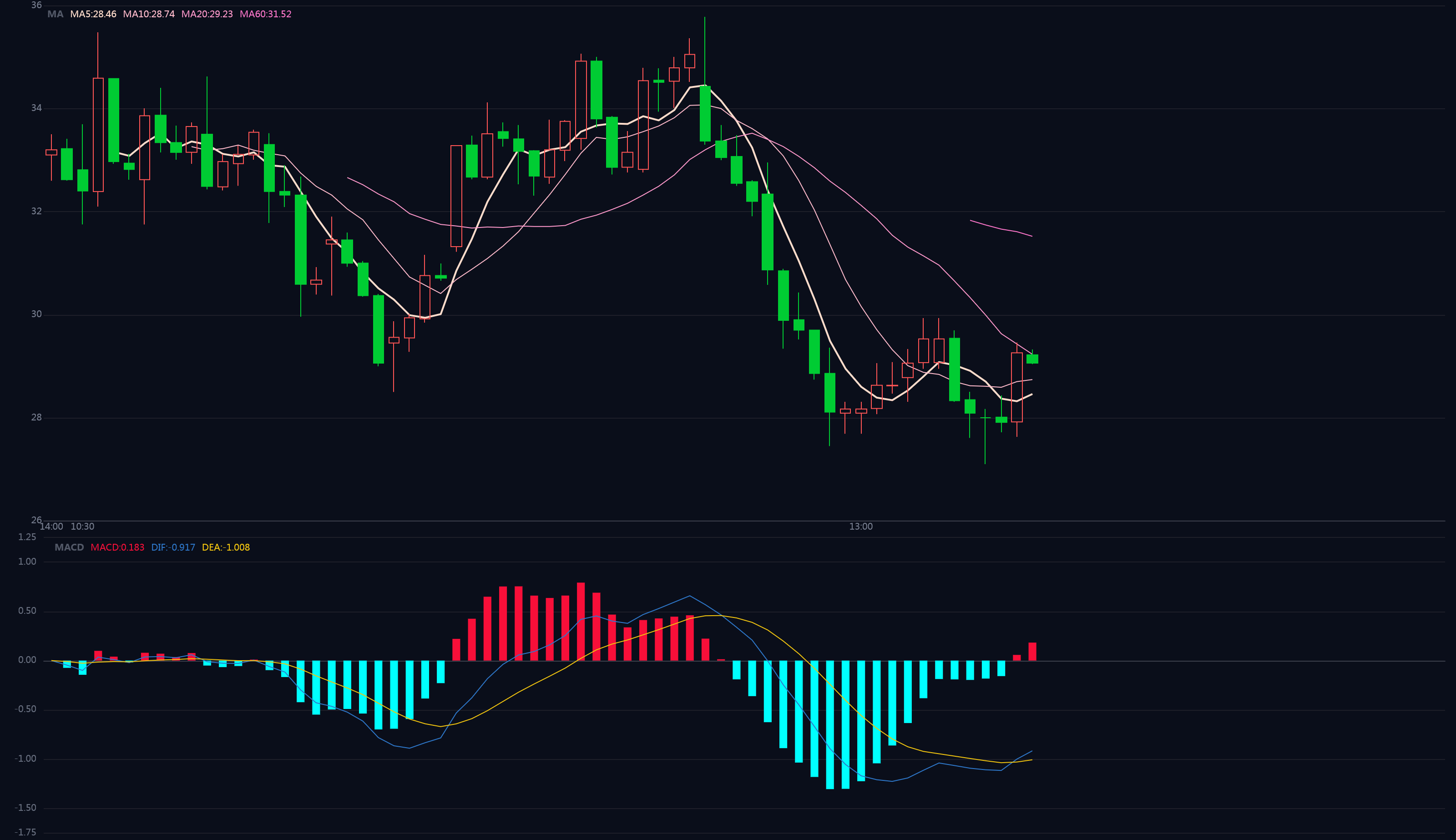The height and width of the screenshot is (840, 1456).
Task: Click the 34 price axis label
Action: click(x=36, y=108)
